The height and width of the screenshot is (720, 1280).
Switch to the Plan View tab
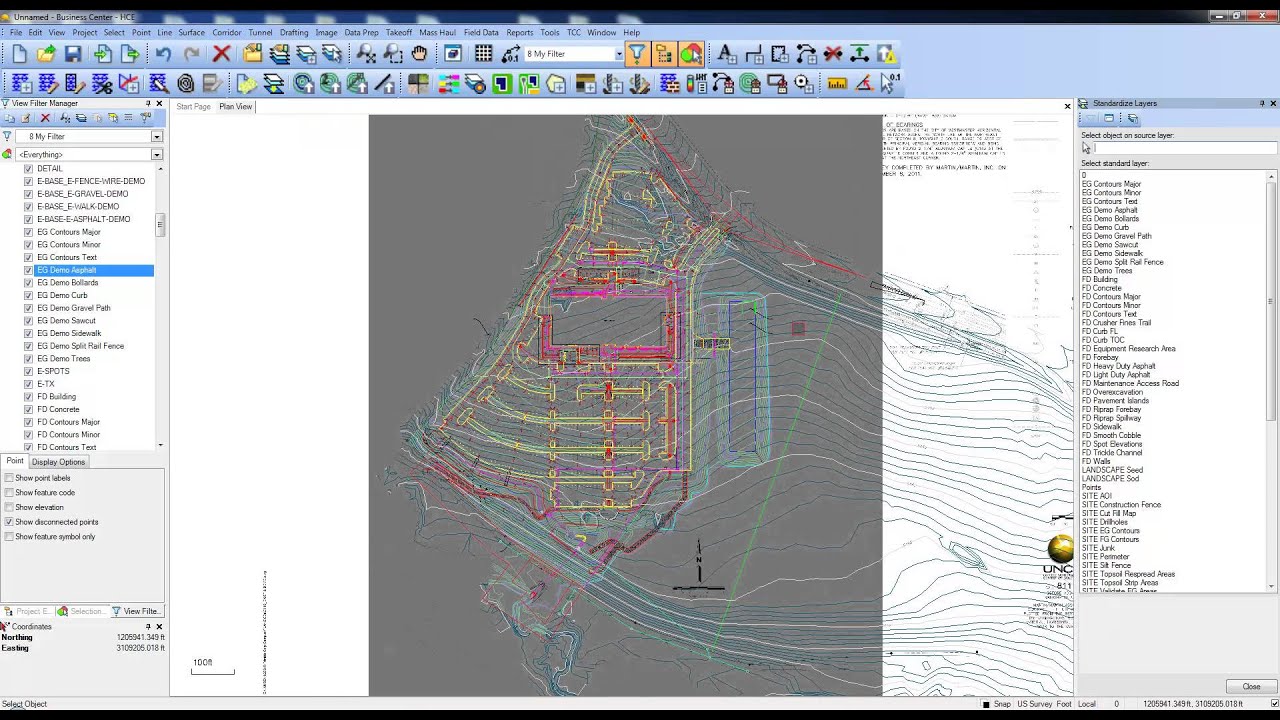coord(236,107)
